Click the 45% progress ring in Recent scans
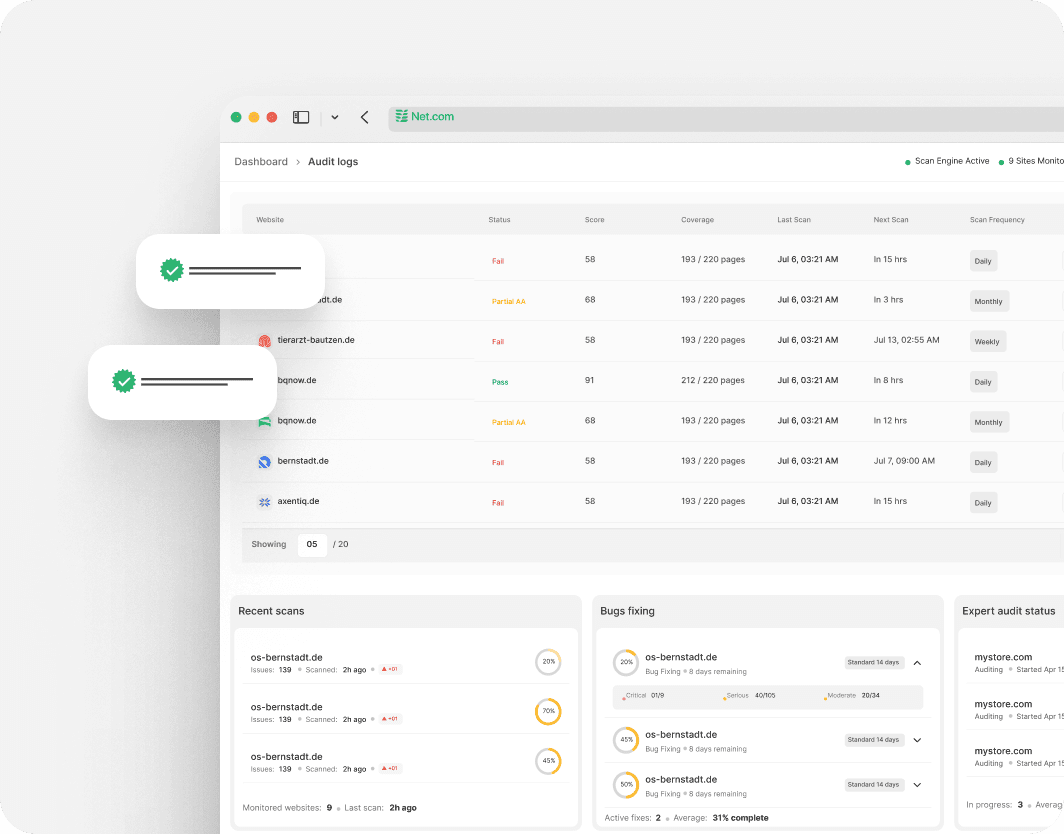 tap(548, 761)
